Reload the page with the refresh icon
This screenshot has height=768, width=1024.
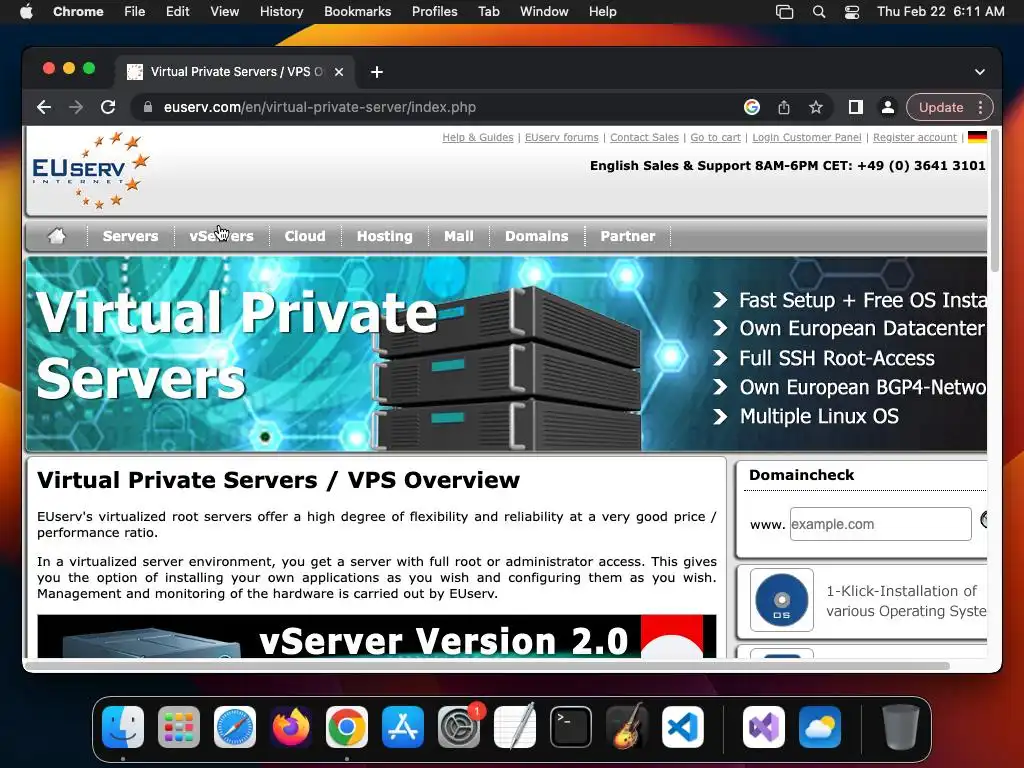[x=108, y=107]
